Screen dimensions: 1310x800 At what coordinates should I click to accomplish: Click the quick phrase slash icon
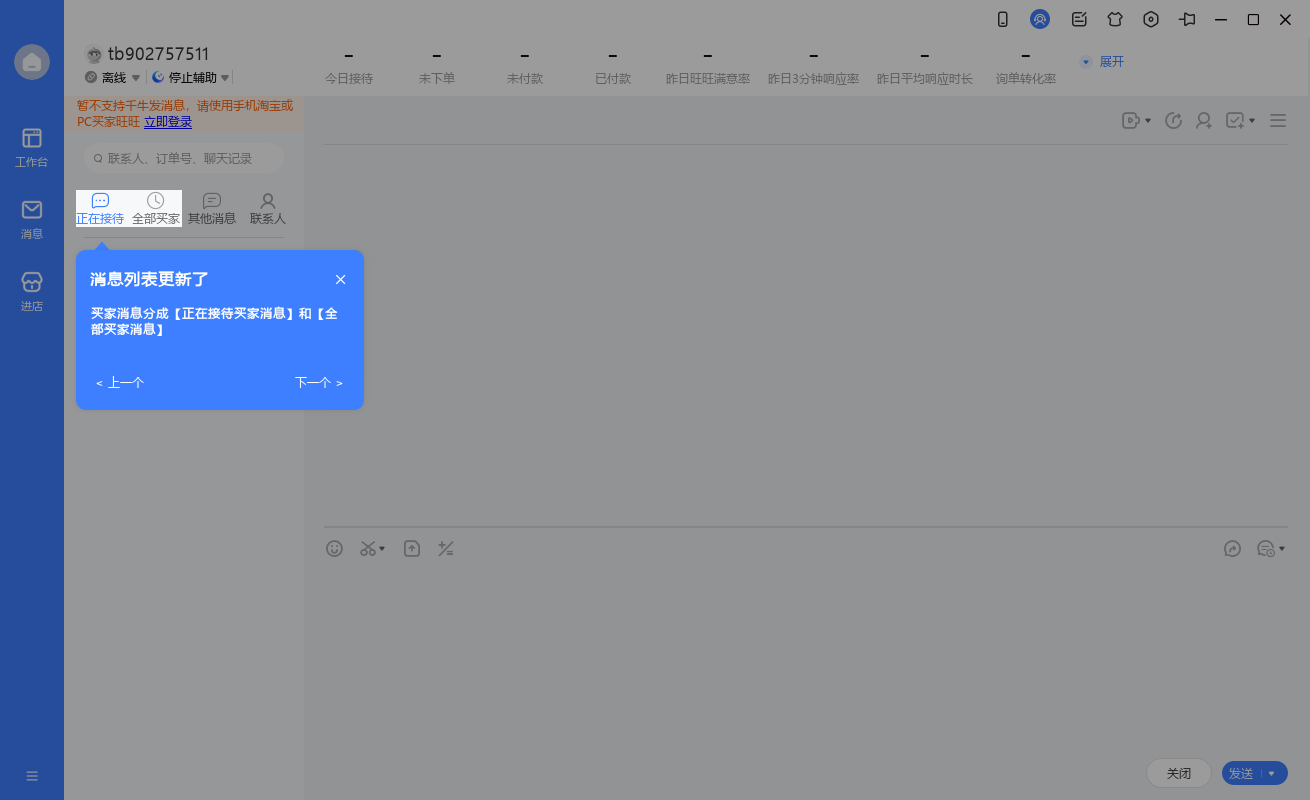click(446, 548)
